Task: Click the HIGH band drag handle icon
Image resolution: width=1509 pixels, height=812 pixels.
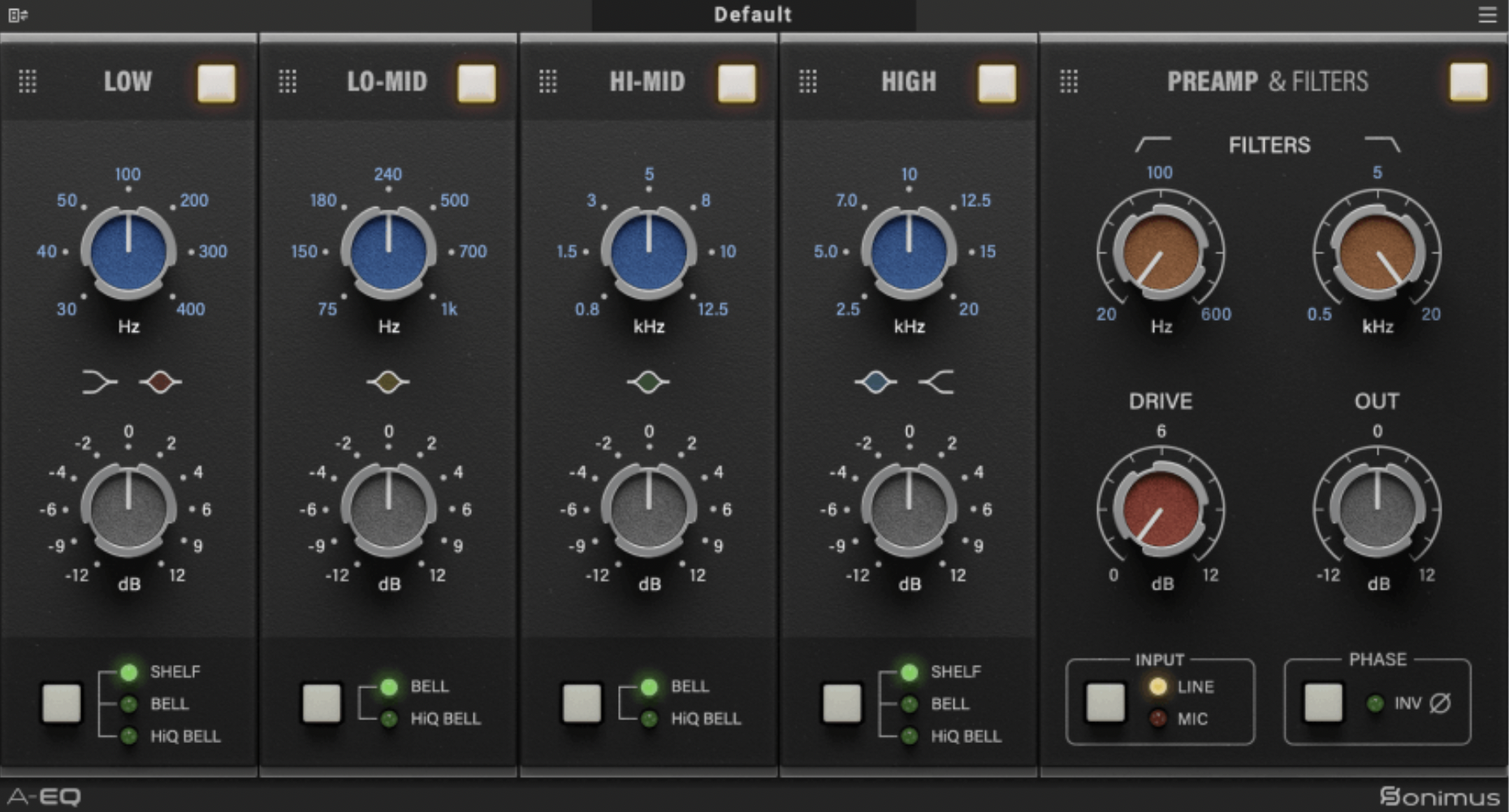Action: 808,81
